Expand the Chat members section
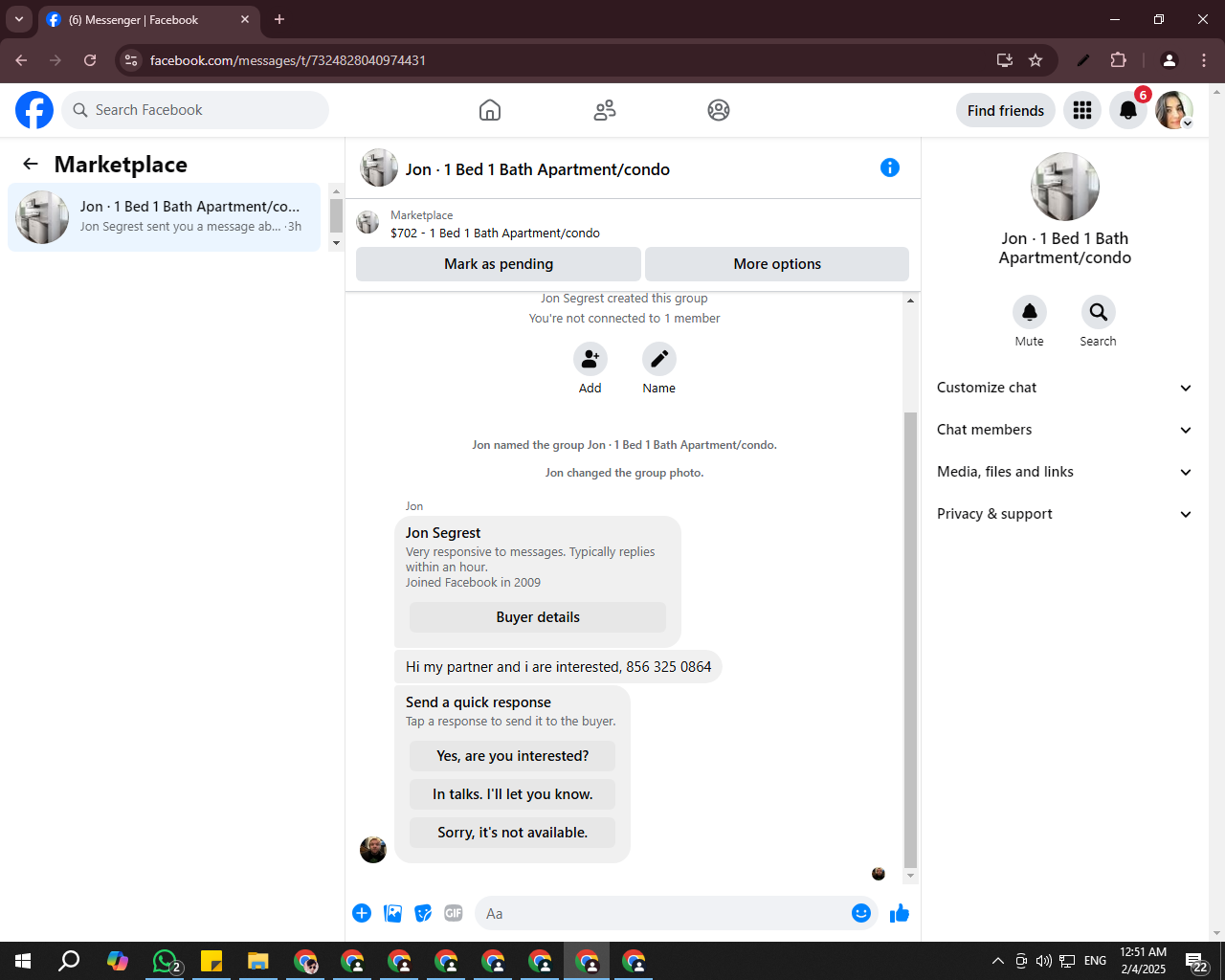 click(1065, 430)
